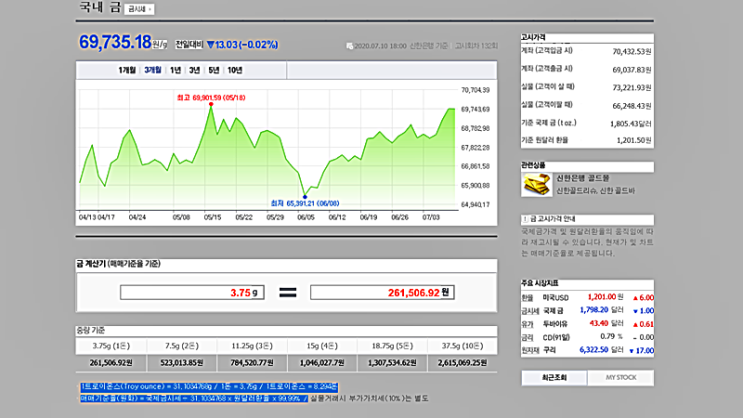Click the 미국USD indicator name
The width and height of the screenshot is (743, 418).
pyautogui.click(x=555, y=298)
